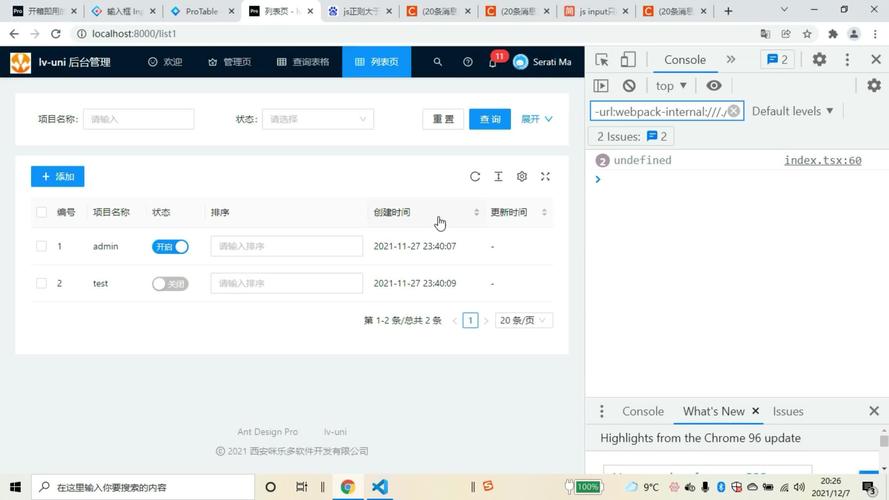Open DevTools settings gear
The image size is (889, 500).
(x=819, y=60)
